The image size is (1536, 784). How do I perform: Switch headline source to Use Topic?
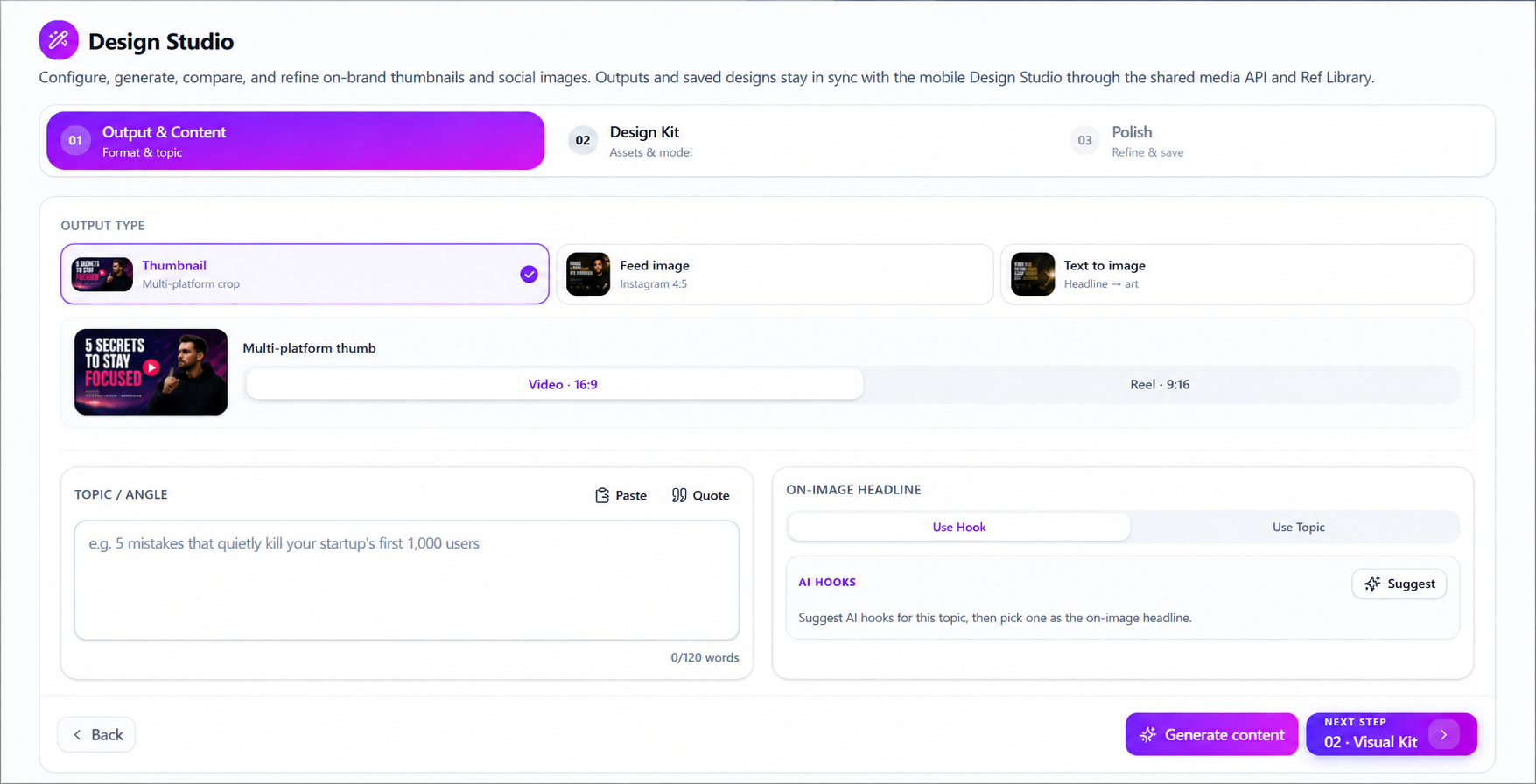point(1298,527)
